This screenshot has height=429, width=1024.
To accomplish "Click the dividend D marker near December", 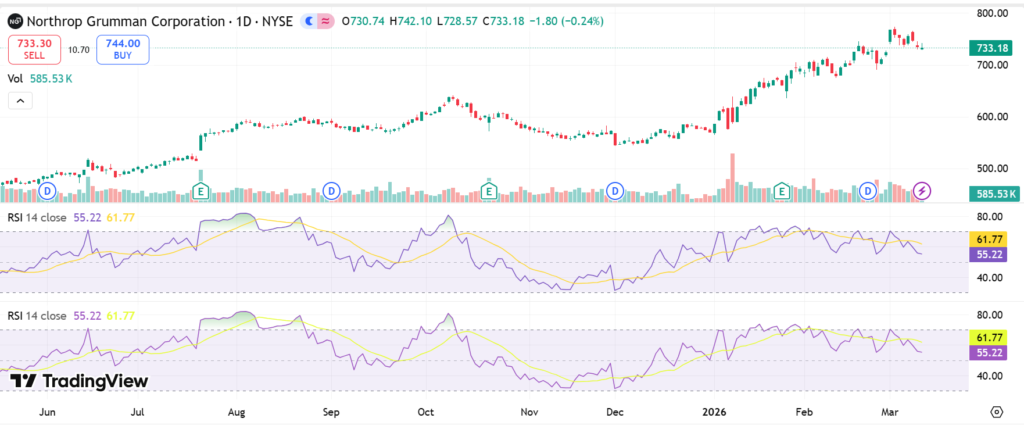I will pyautogui.click(x=616, y=190).
